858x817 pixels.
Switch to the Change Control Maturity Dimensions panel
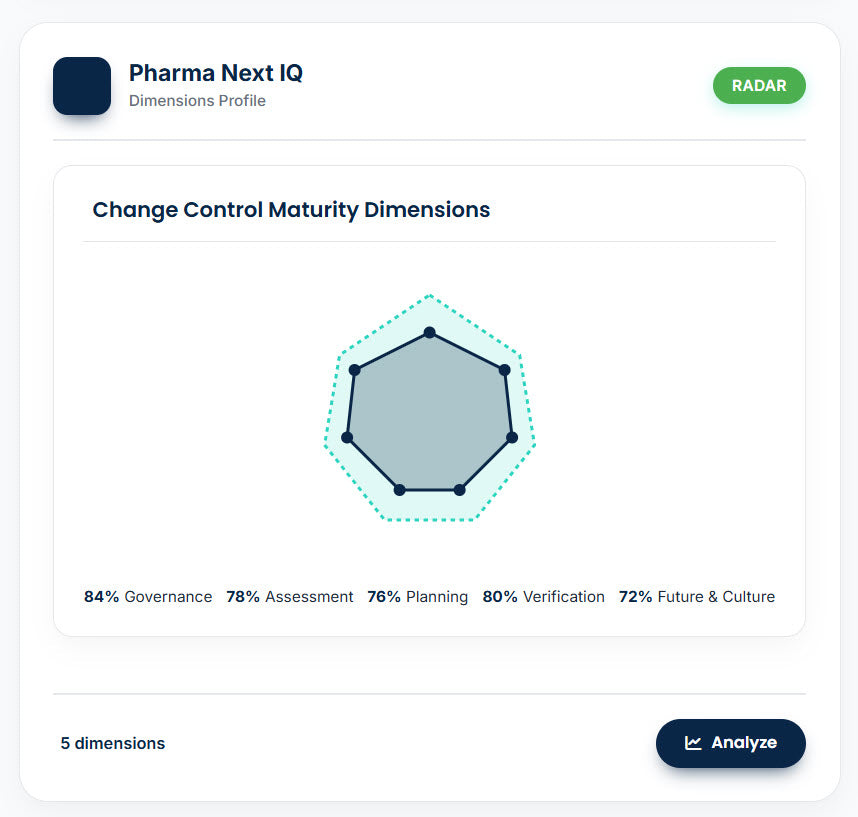(x=291, y=210)
